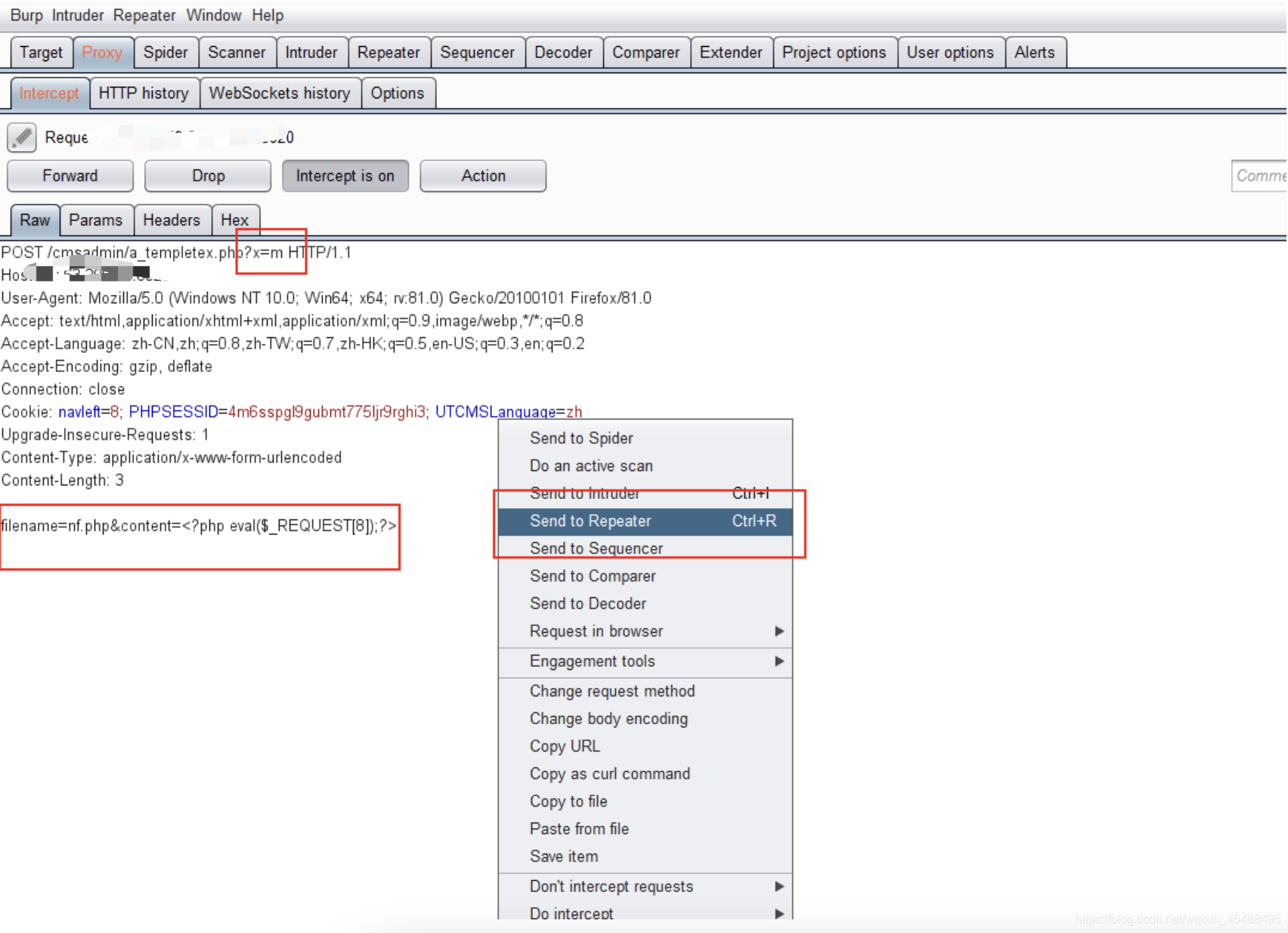This screenshot has height=933, width=1288.
Task: Open the Help menu
Action: 268,15
